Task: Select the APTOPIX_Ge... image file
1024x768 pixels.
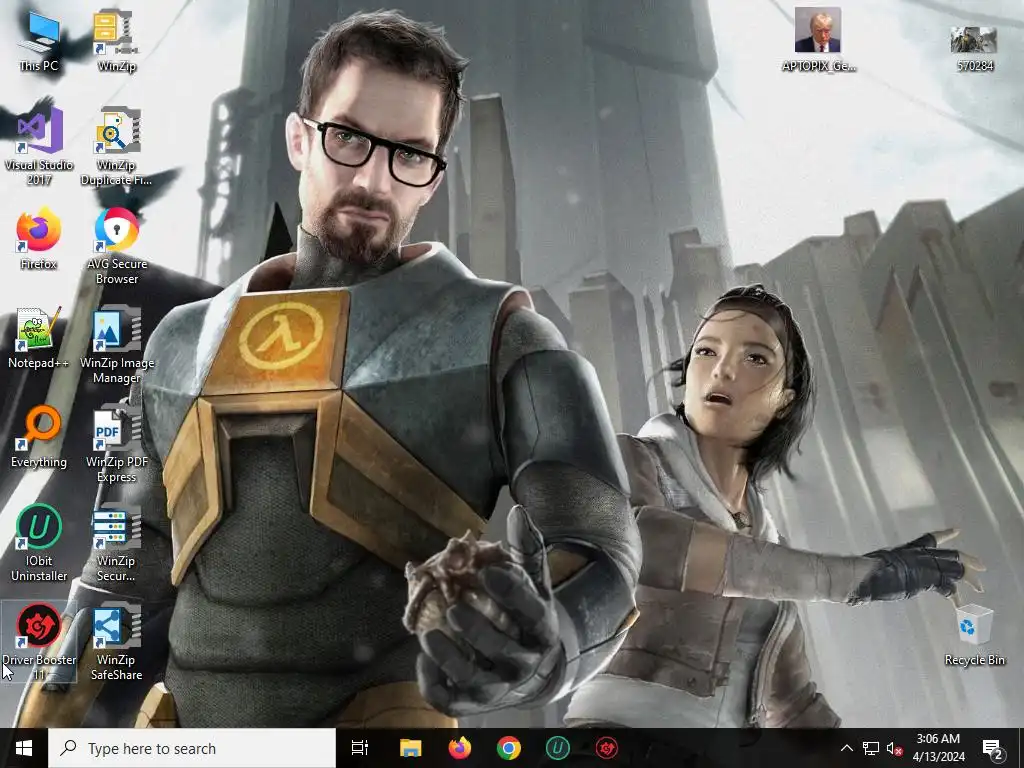Action: point(818,40)
